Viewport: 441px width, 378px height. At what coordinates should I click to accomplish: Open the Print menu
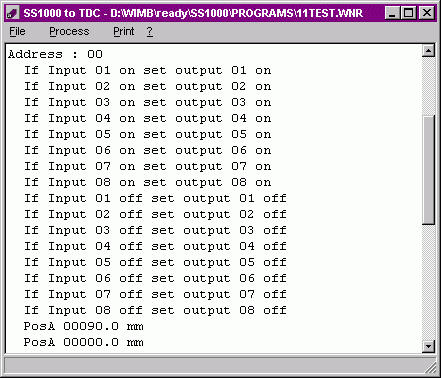point(123,31)
